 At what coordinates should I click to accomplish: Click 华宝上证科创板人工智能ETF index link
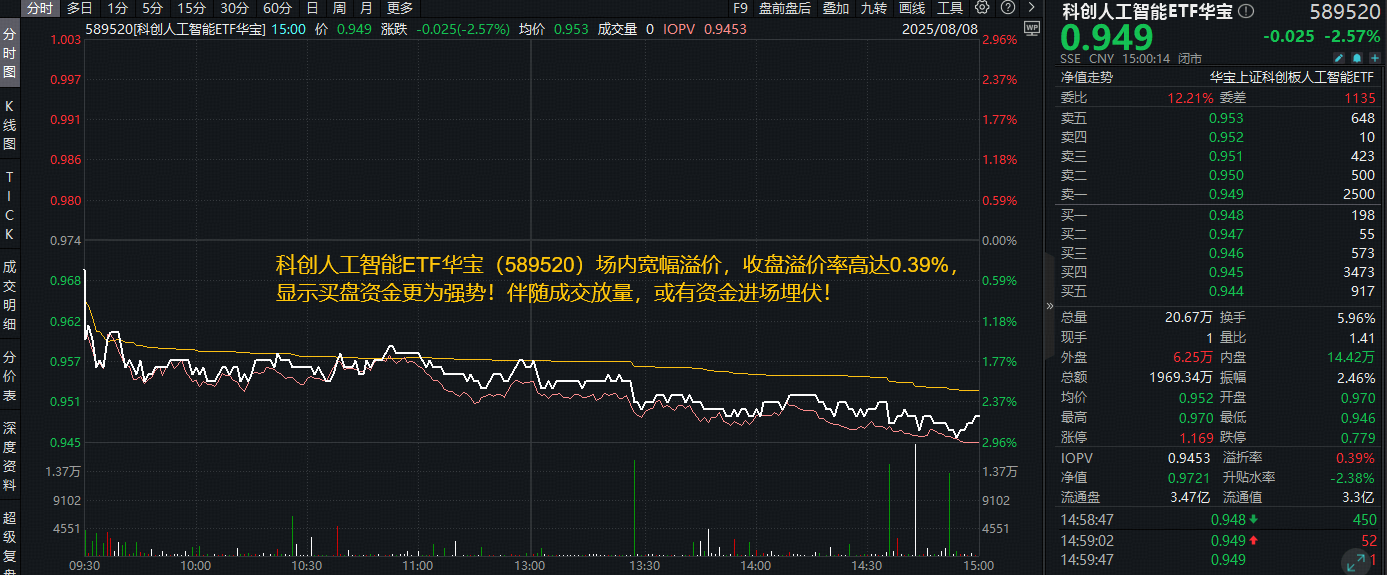(1293, 76)
